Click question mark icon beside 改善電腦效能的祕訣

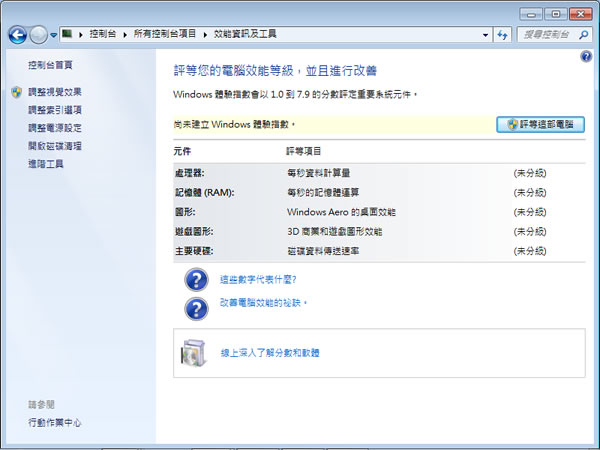click(196, 309)
